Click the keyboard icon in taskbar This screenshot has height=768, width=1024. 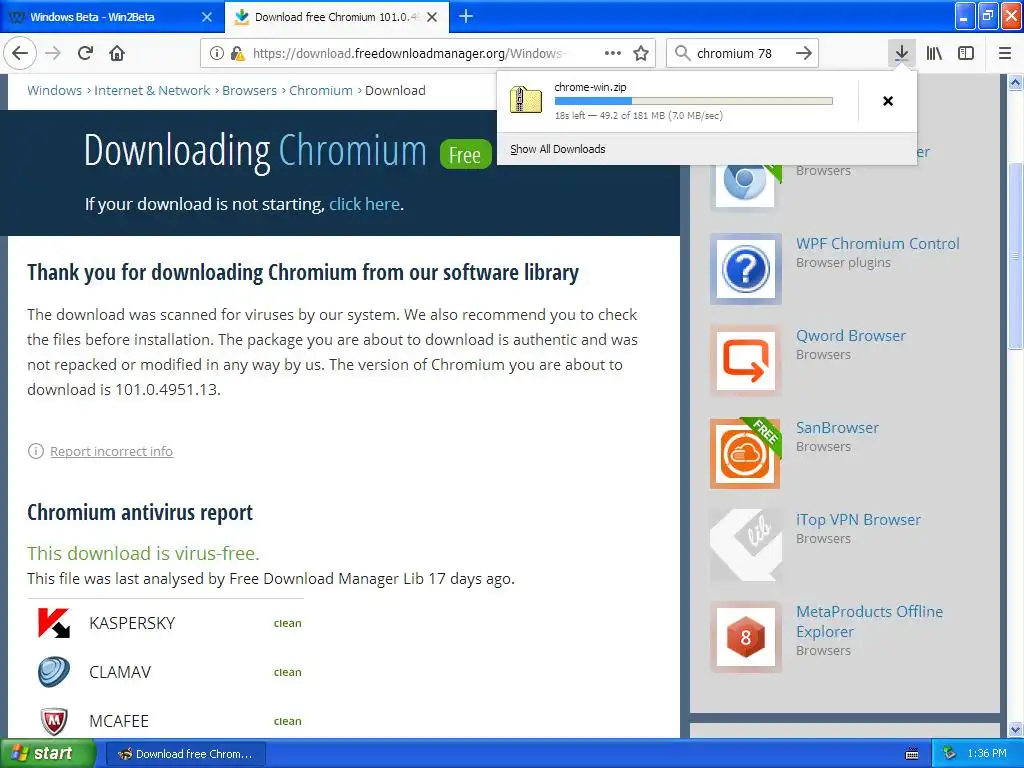pyautogui.click(x=912, y=754)
